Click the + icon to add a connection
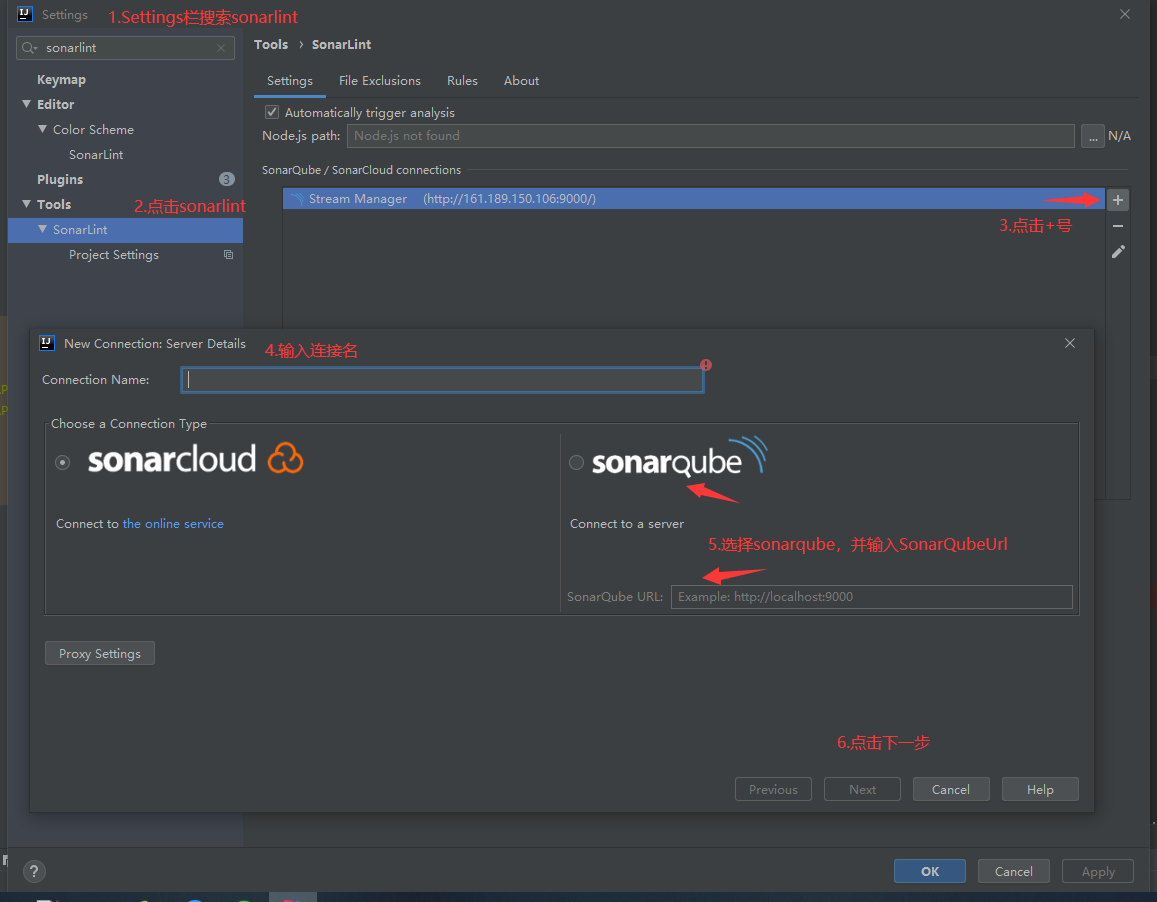Screen dimensions: 1157x902 1117,199
